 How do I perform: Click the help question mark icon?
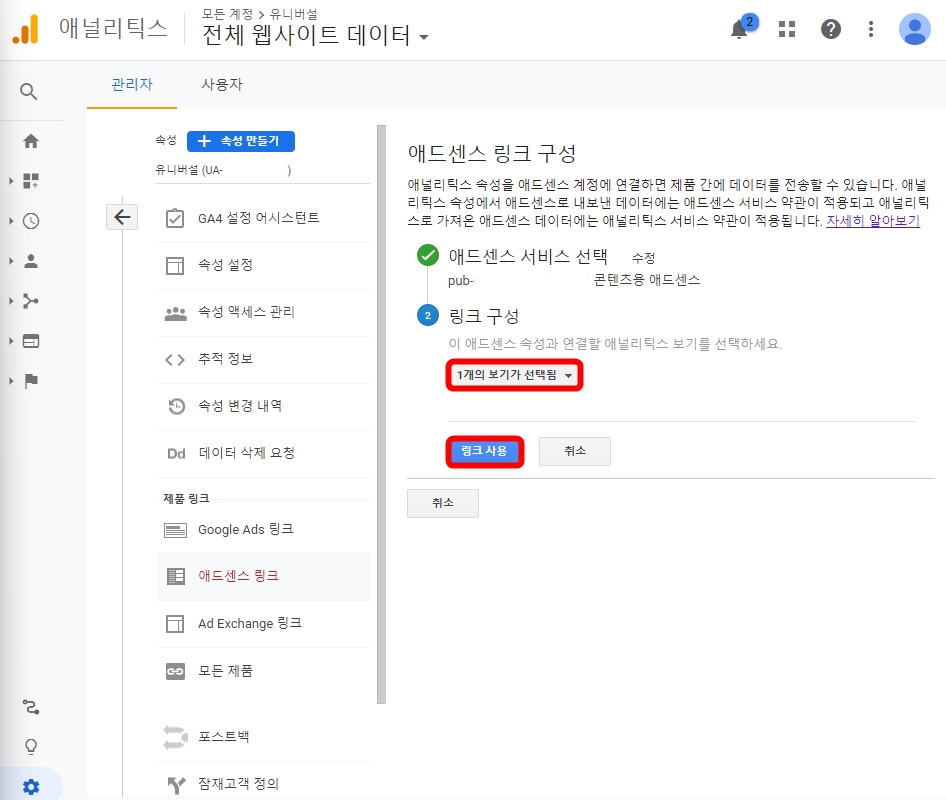click(831, 28)
